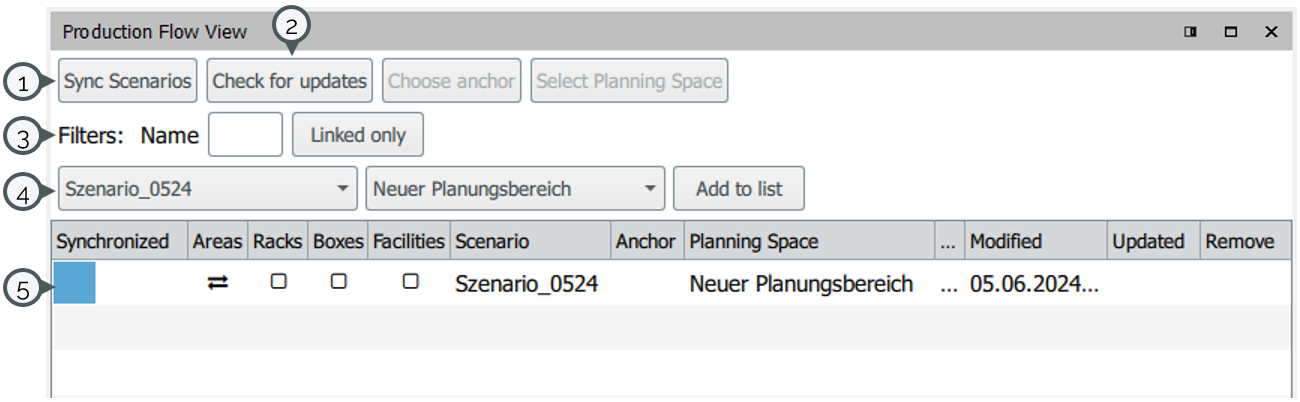Maximize the Production Flow View panel
The width and height of the screenshot is (1300, 402).
click(x=1231, y=32)
